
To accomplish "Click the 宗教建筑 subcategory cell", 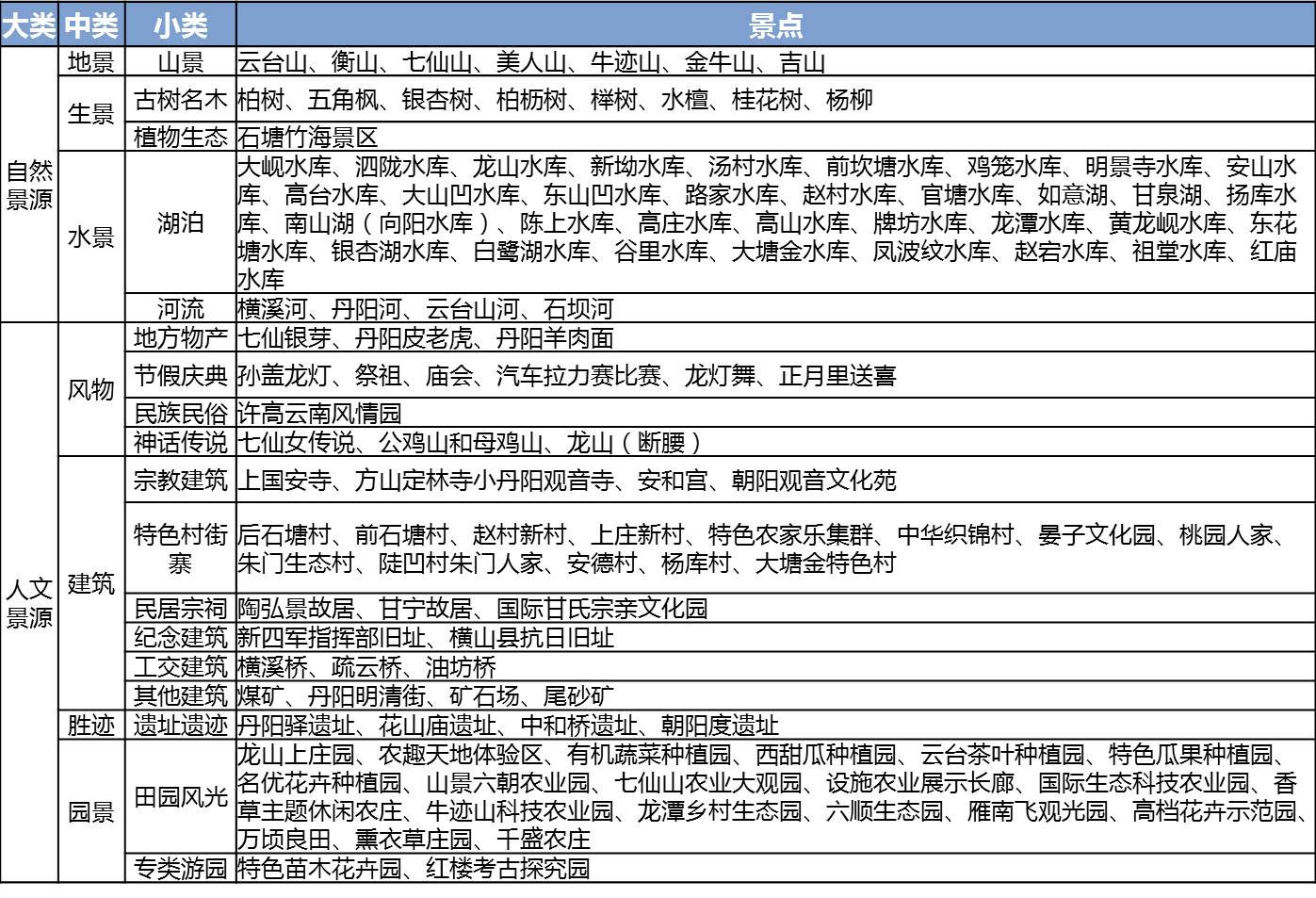I will (x=180, y=481).
